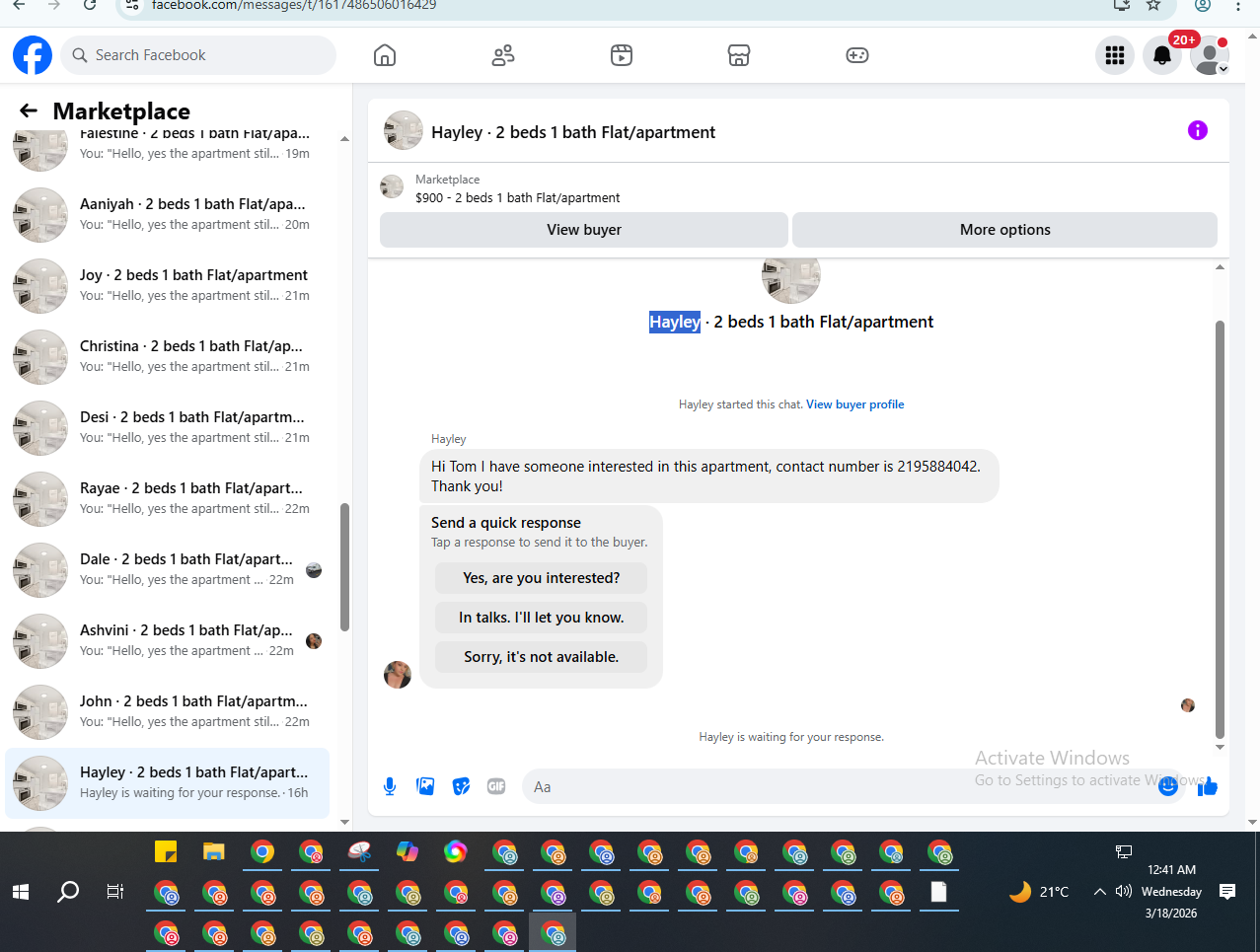Open conversation info purple icon

(1198, 130)
